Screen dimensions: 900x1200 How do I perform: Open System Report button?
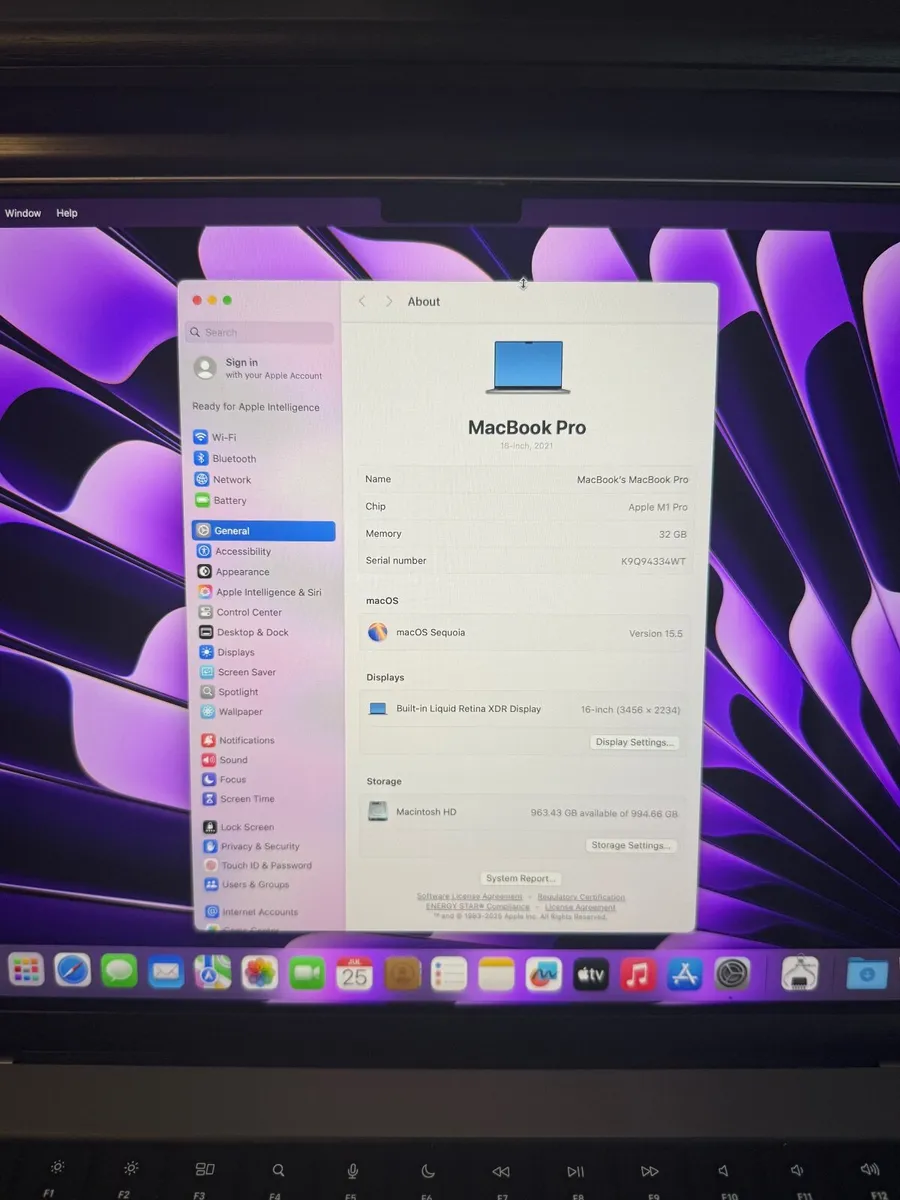(x=520, y=878)
